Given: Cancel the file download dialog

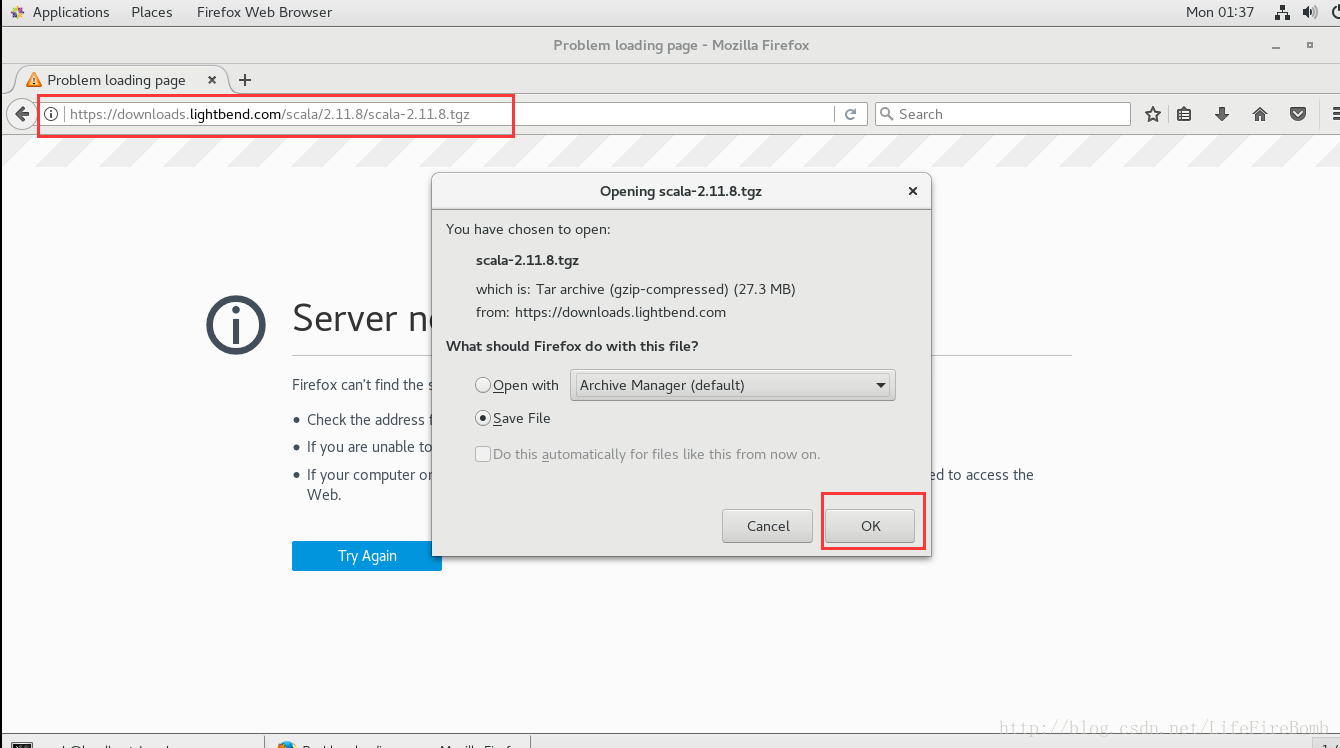Looking at the screenshot, I should pos(768,526).
